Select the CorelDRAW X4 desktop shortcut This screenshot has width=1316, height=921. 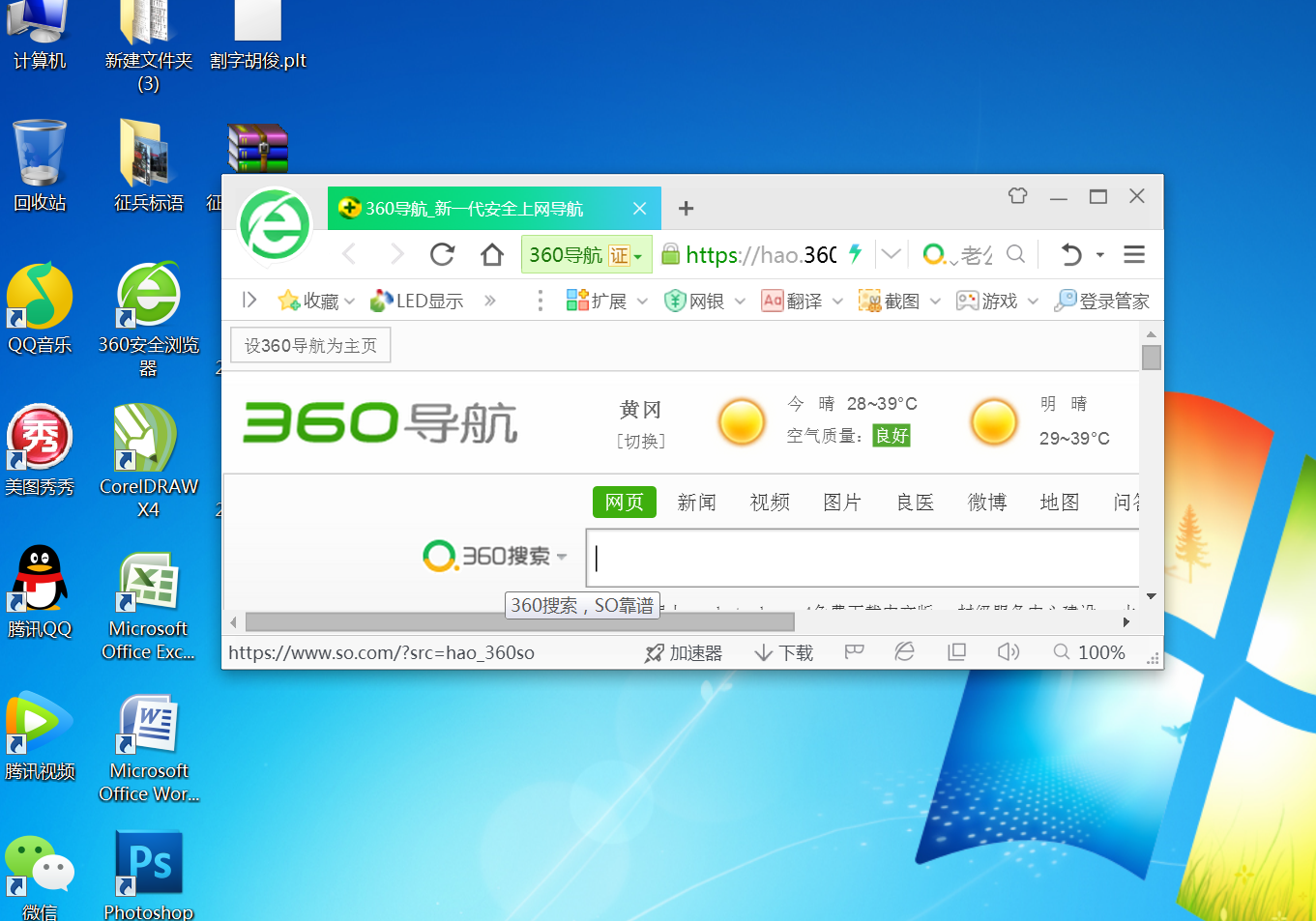pyautogui.click(x=148, y=462)
